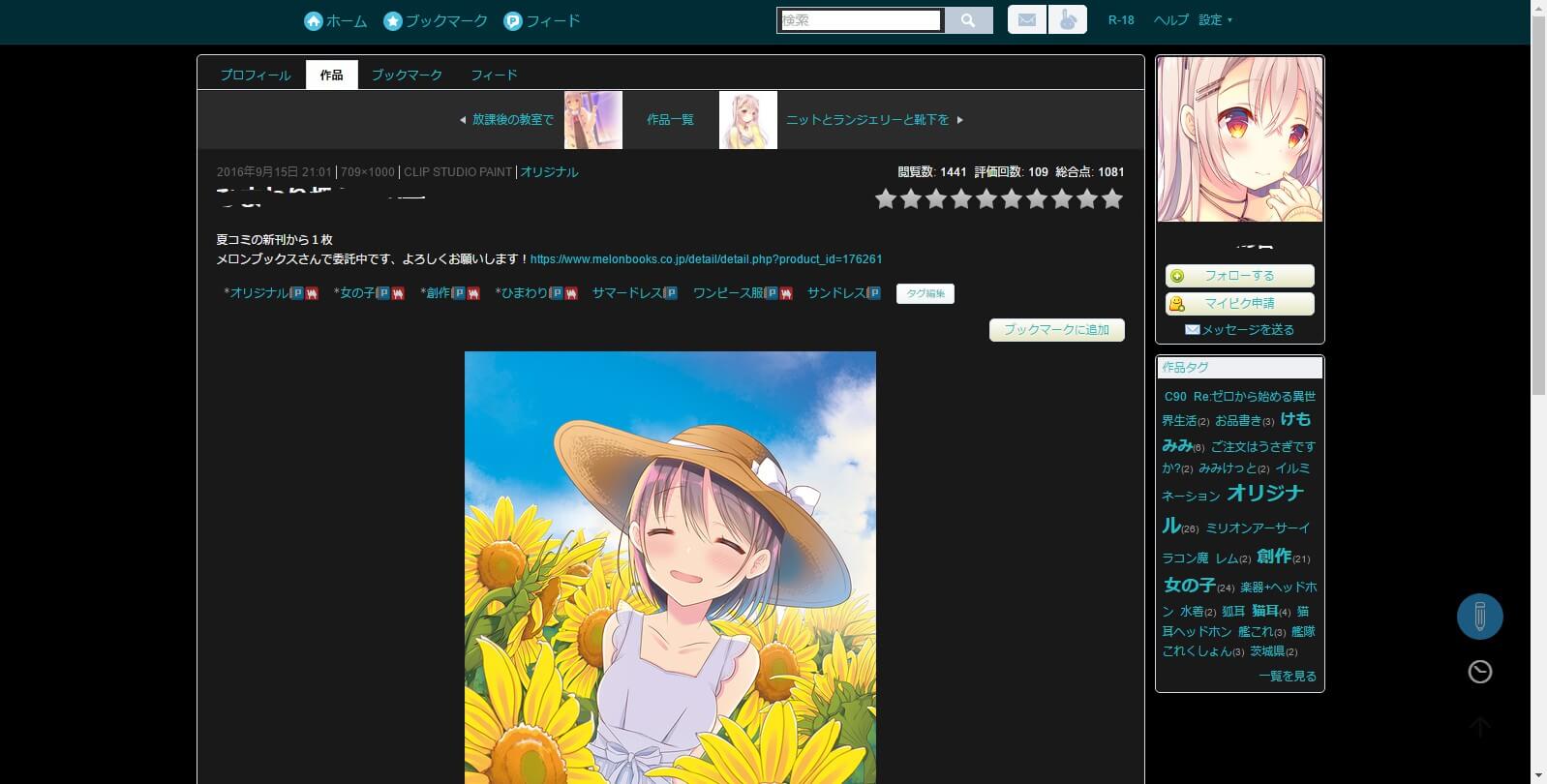Click the タグ編集 button
Viewport: 1547px width, 784px height.
click(x=925, y=293)
